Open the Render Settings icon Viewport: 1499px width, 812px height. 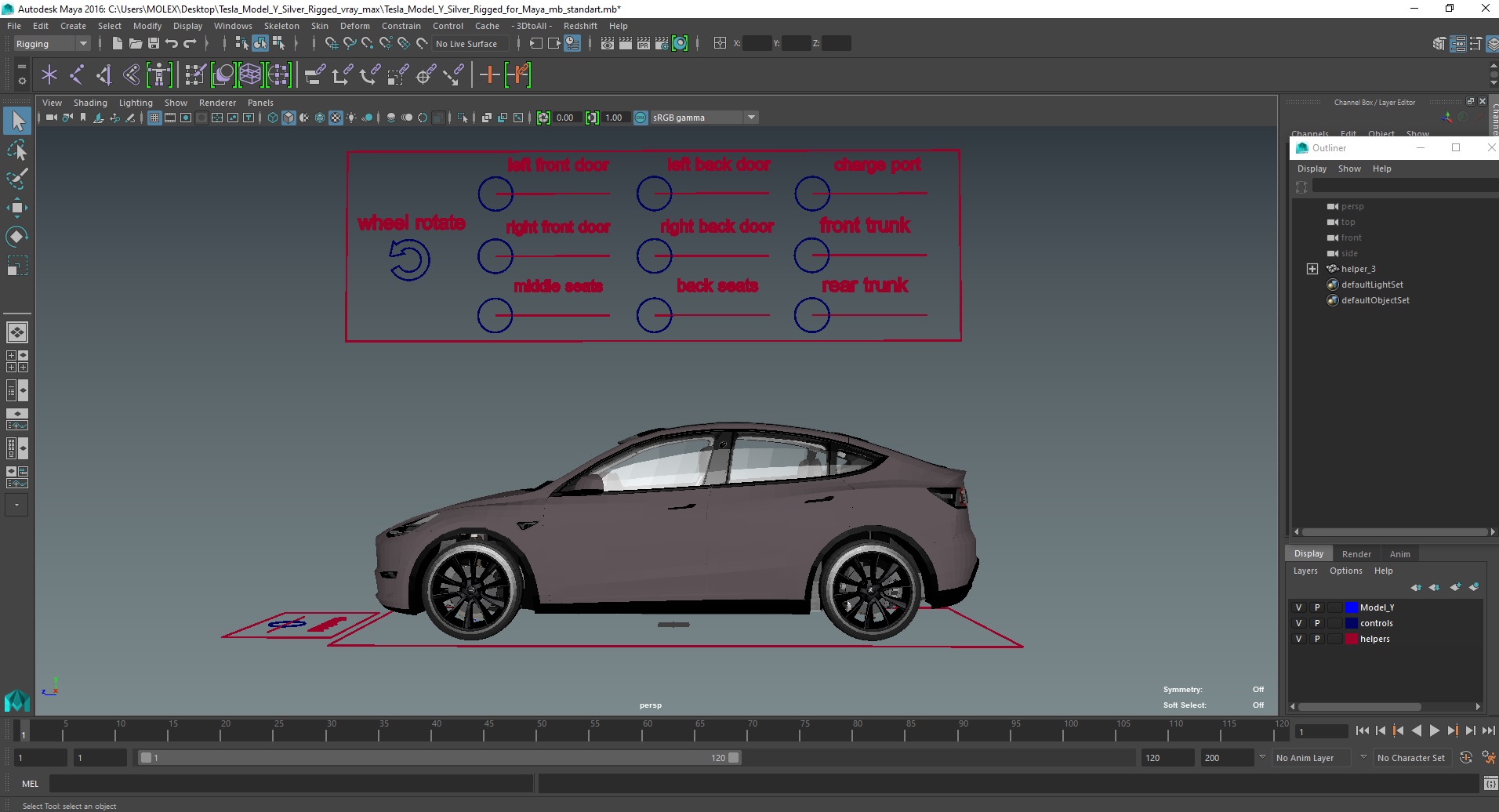662,43
